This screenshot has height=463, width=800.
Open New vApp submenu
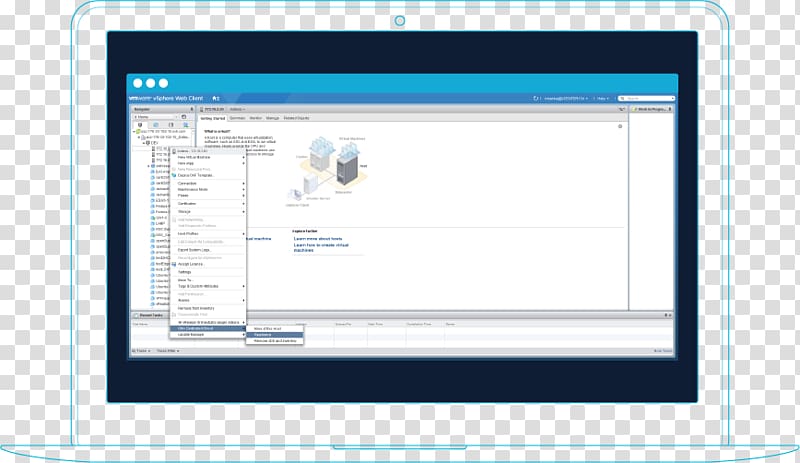pyautogui.click(x=208, y=163)
